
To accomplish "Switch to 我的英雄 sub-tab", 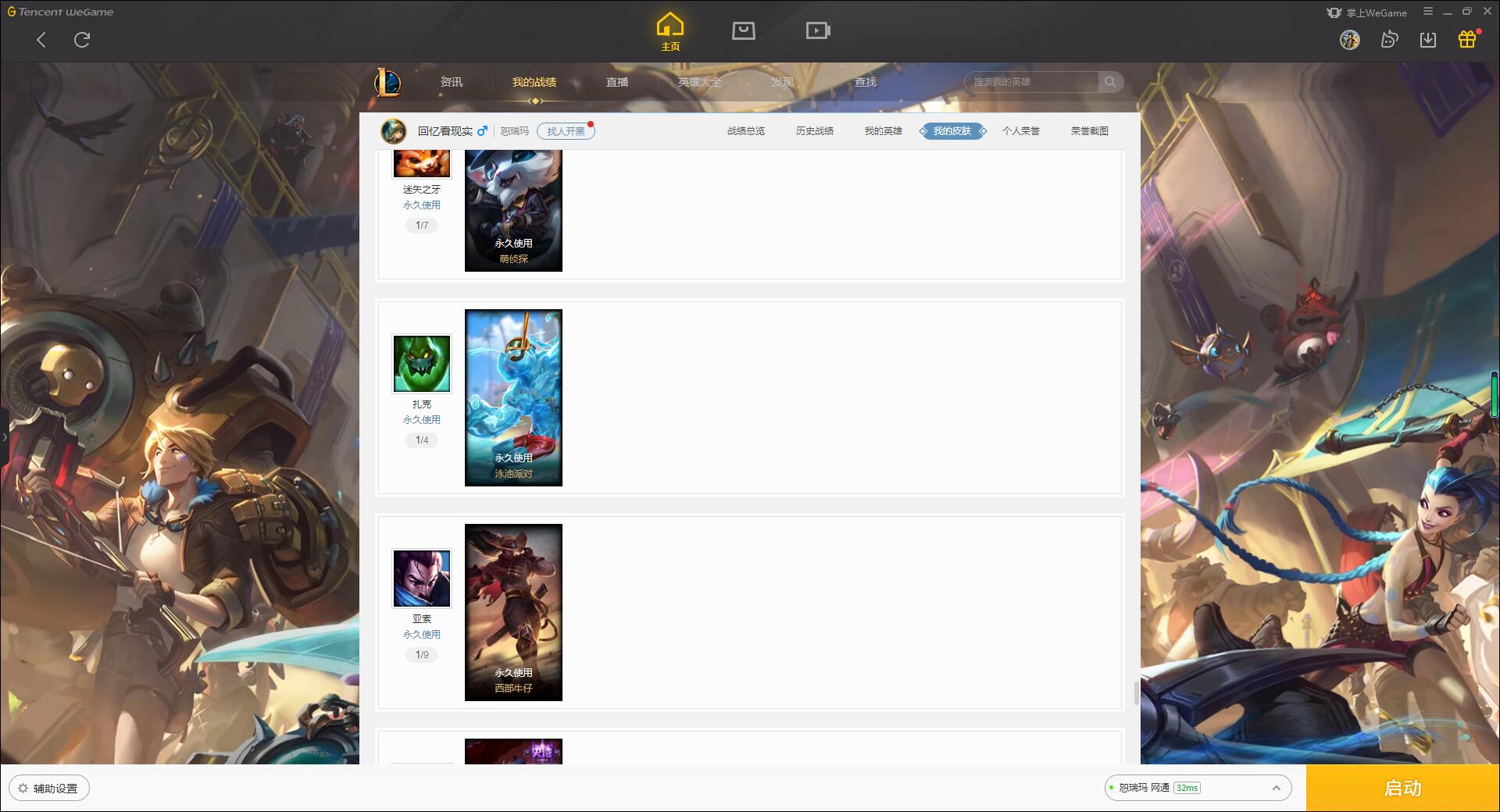I will coord(884,131).
